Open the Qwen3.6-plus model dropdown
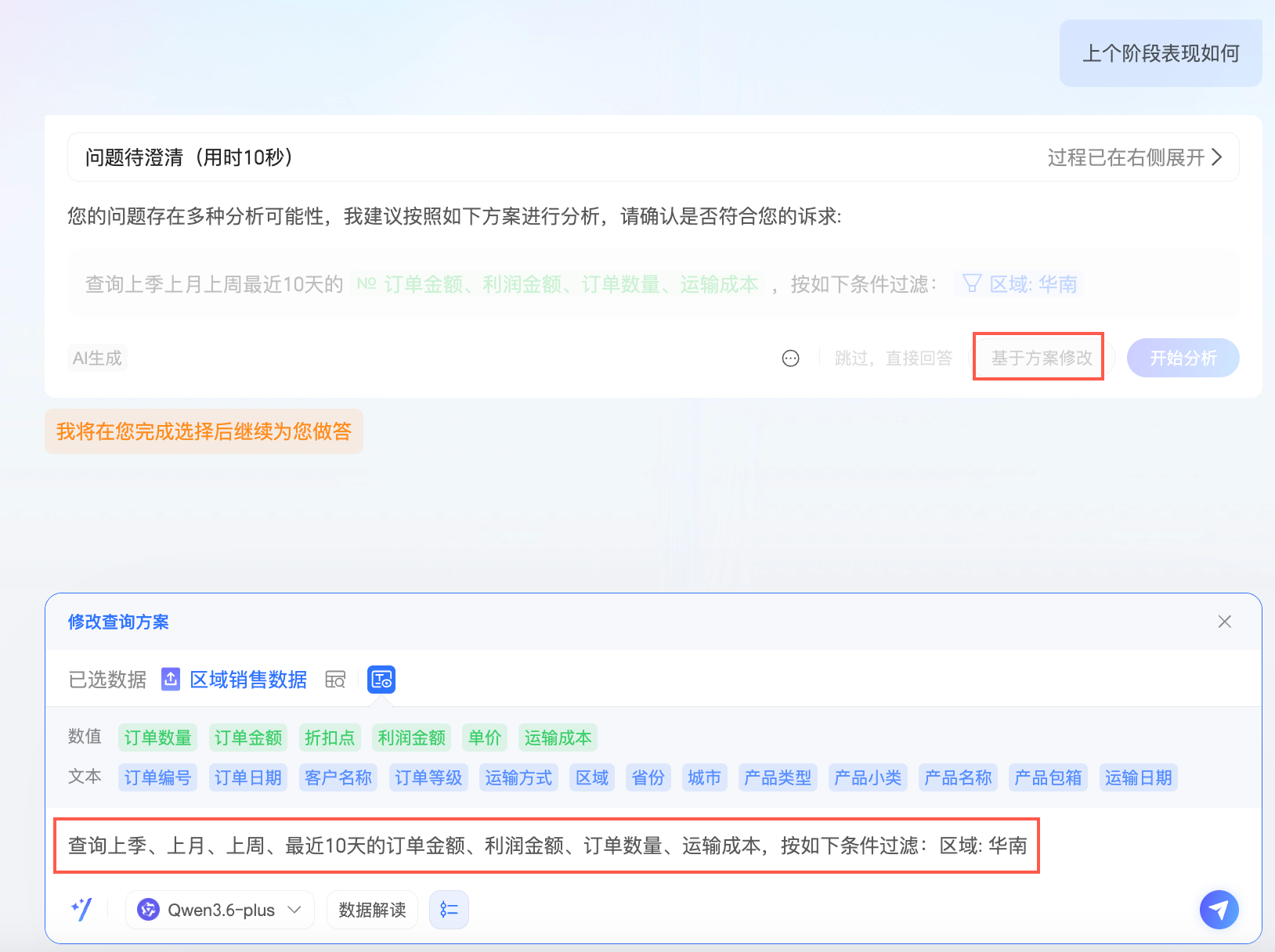This screenshot has height=952, width=1275. [220, 910]
